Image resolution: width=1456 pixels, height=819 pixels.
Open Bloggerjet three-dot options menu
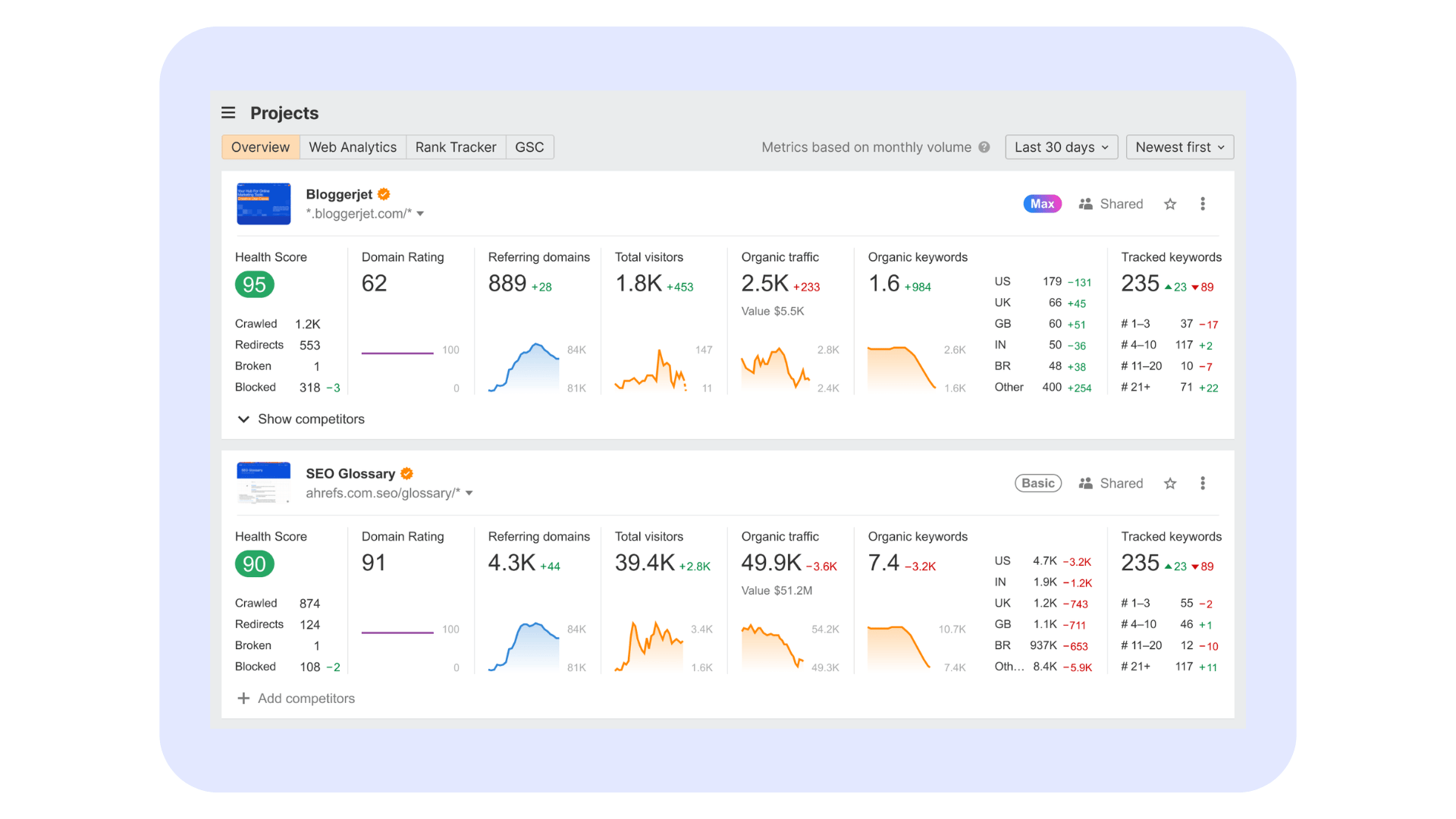tap(1203, 204)
